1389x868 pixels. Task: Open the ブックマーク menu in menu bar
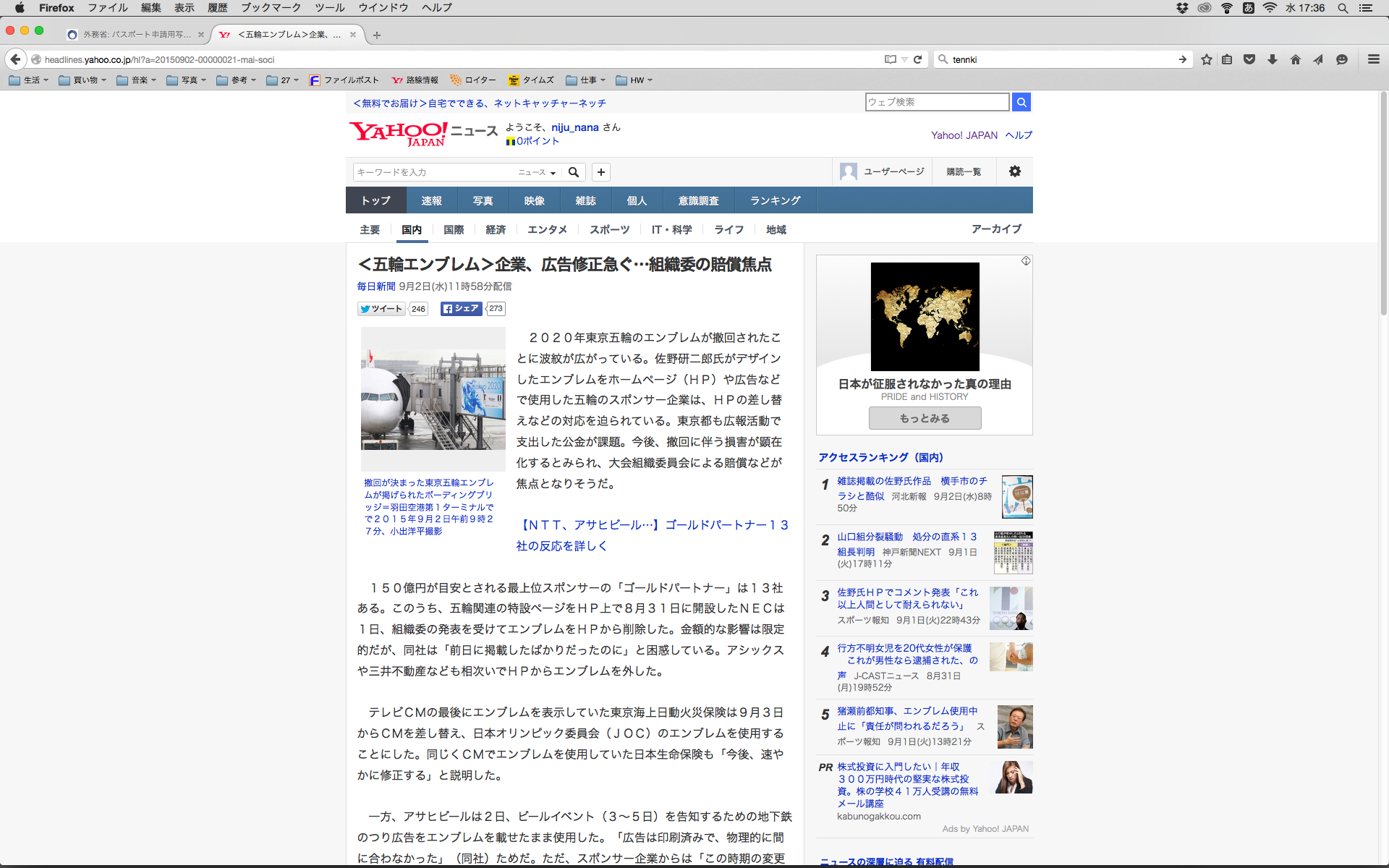pyautogui.click(x=271, y=8)
